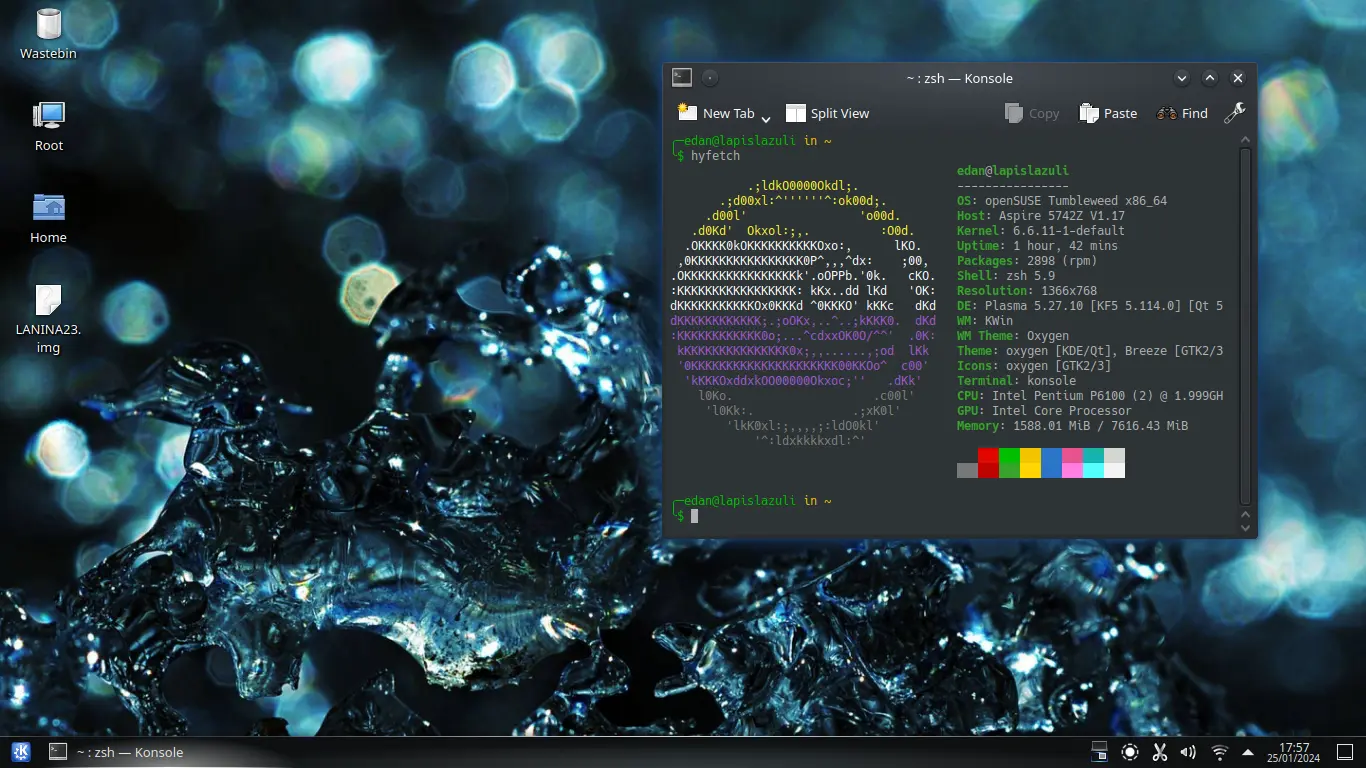Viewport: 1366px width, 768px height.
Task: Click the "Packages: 2898 (rpm)" line
Action: click(1027, 261)
